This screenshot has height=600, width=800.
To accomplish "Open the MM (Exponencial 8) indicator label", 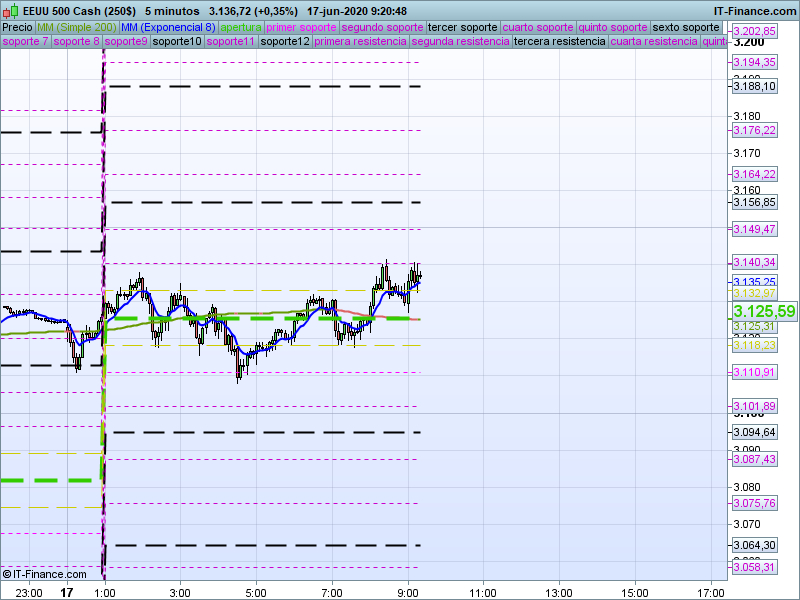I will pos(168,28).
